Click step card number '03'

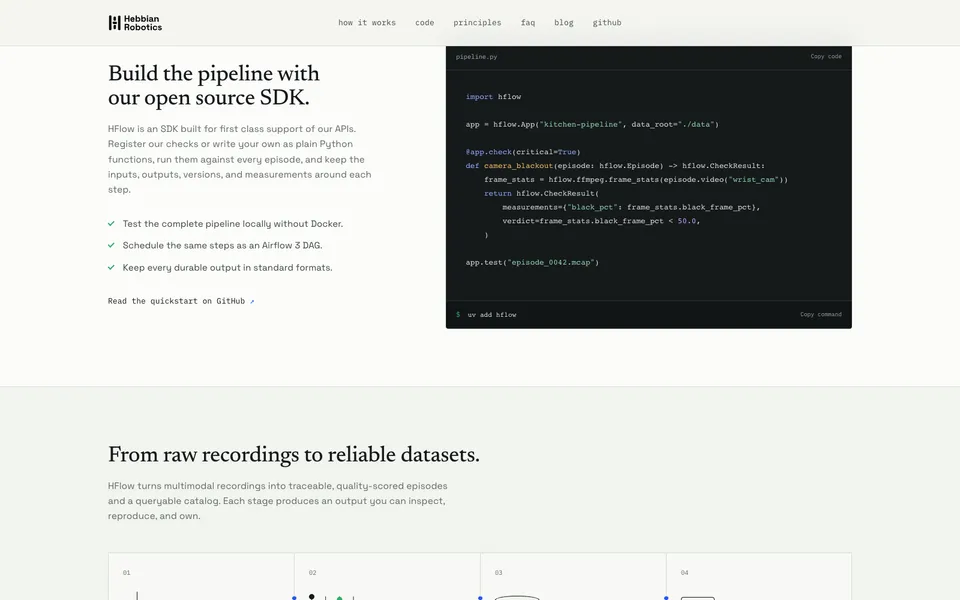tap(498, 573)
